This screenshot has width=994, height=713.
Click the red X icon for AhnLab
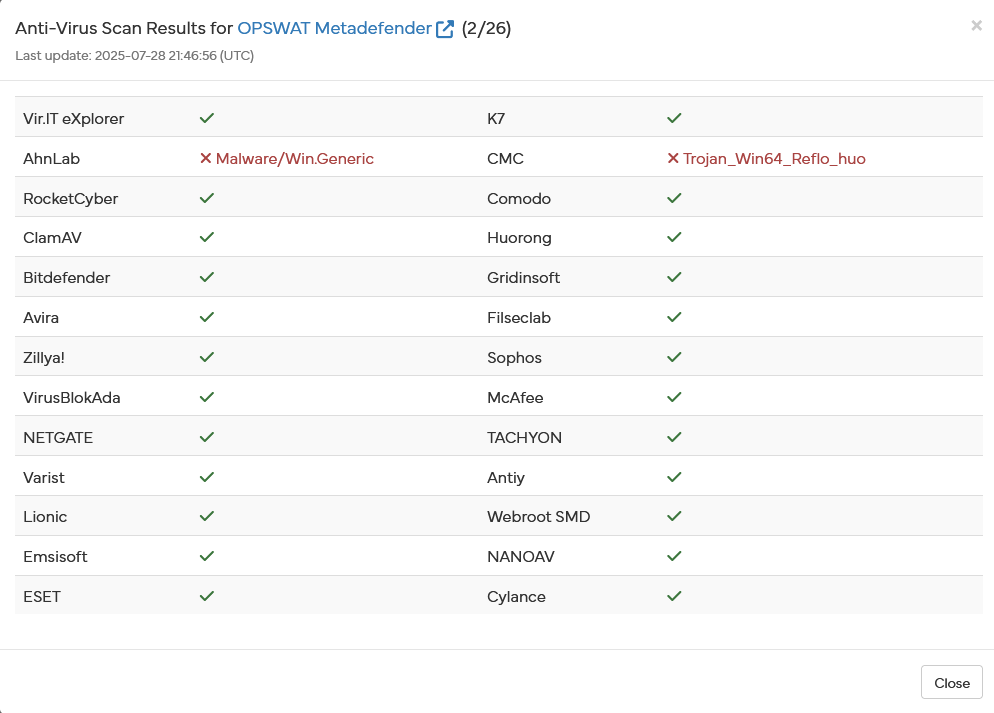(206, 158)
